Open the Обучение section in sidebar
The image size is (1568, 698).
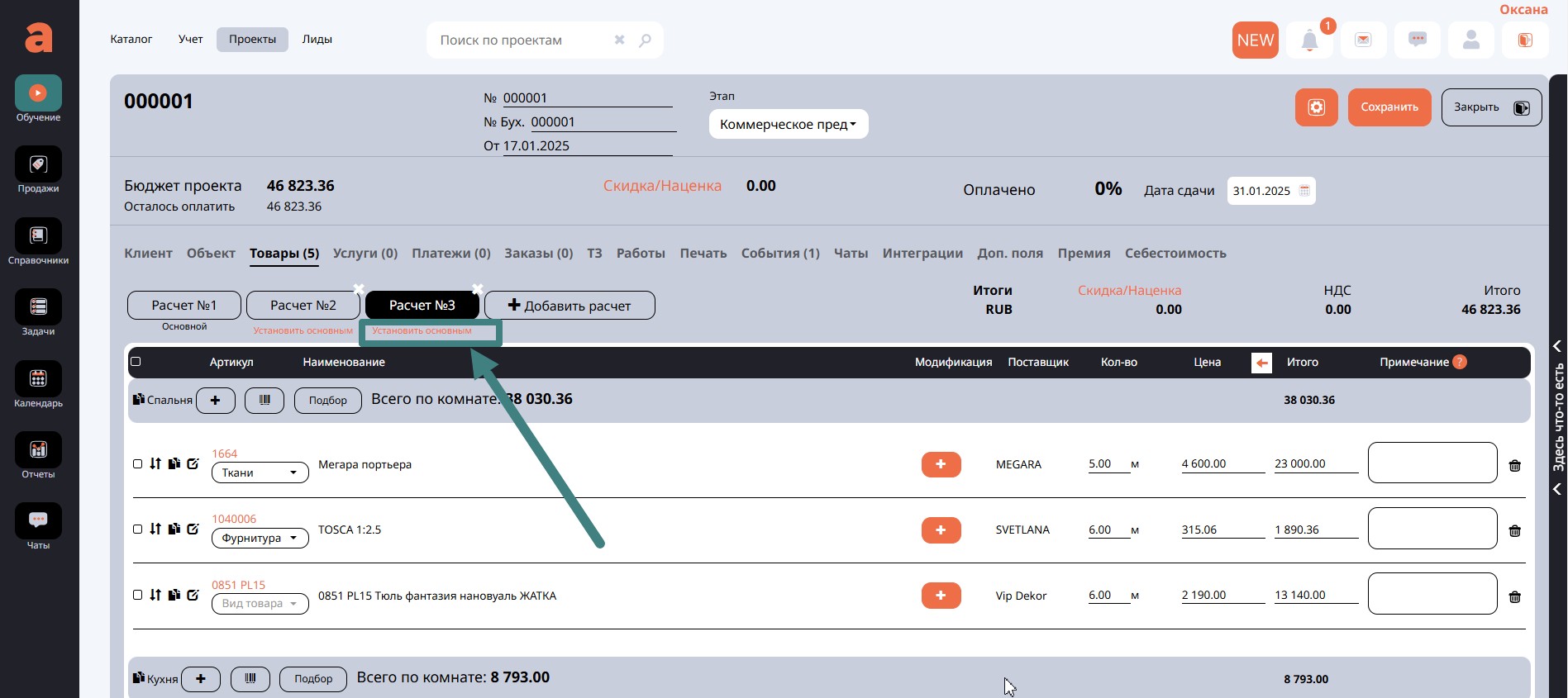click(38, 93)
